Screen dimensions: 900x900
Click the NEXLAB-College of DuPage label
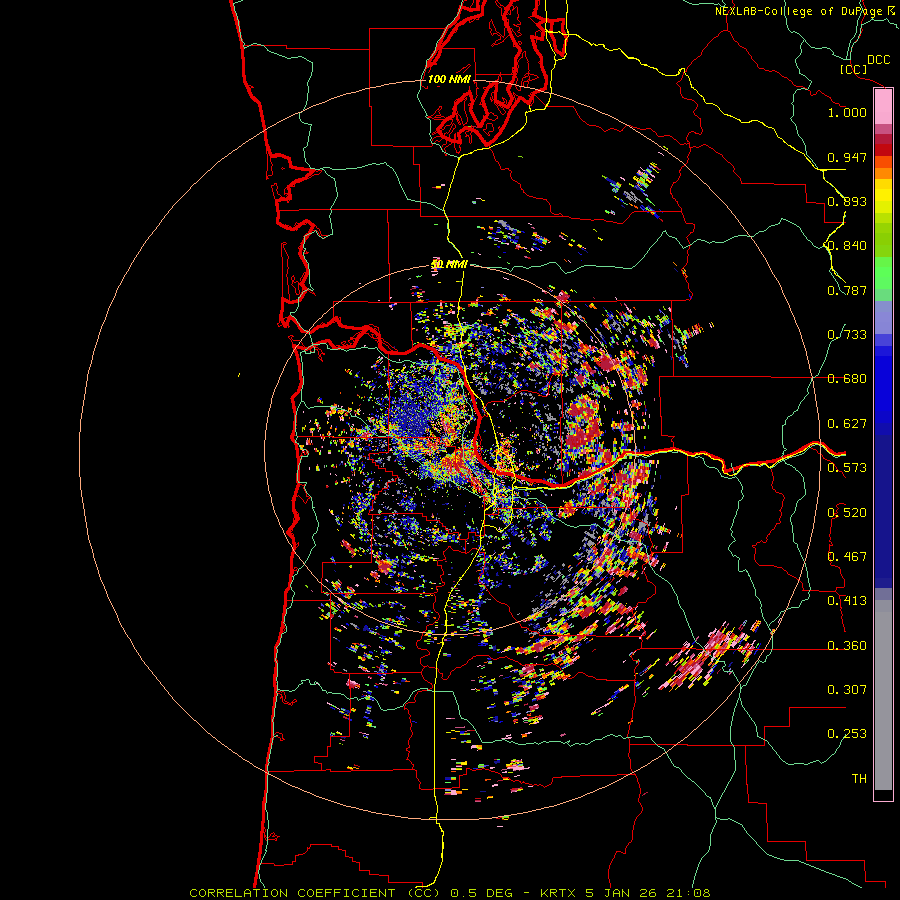[801, 11]
